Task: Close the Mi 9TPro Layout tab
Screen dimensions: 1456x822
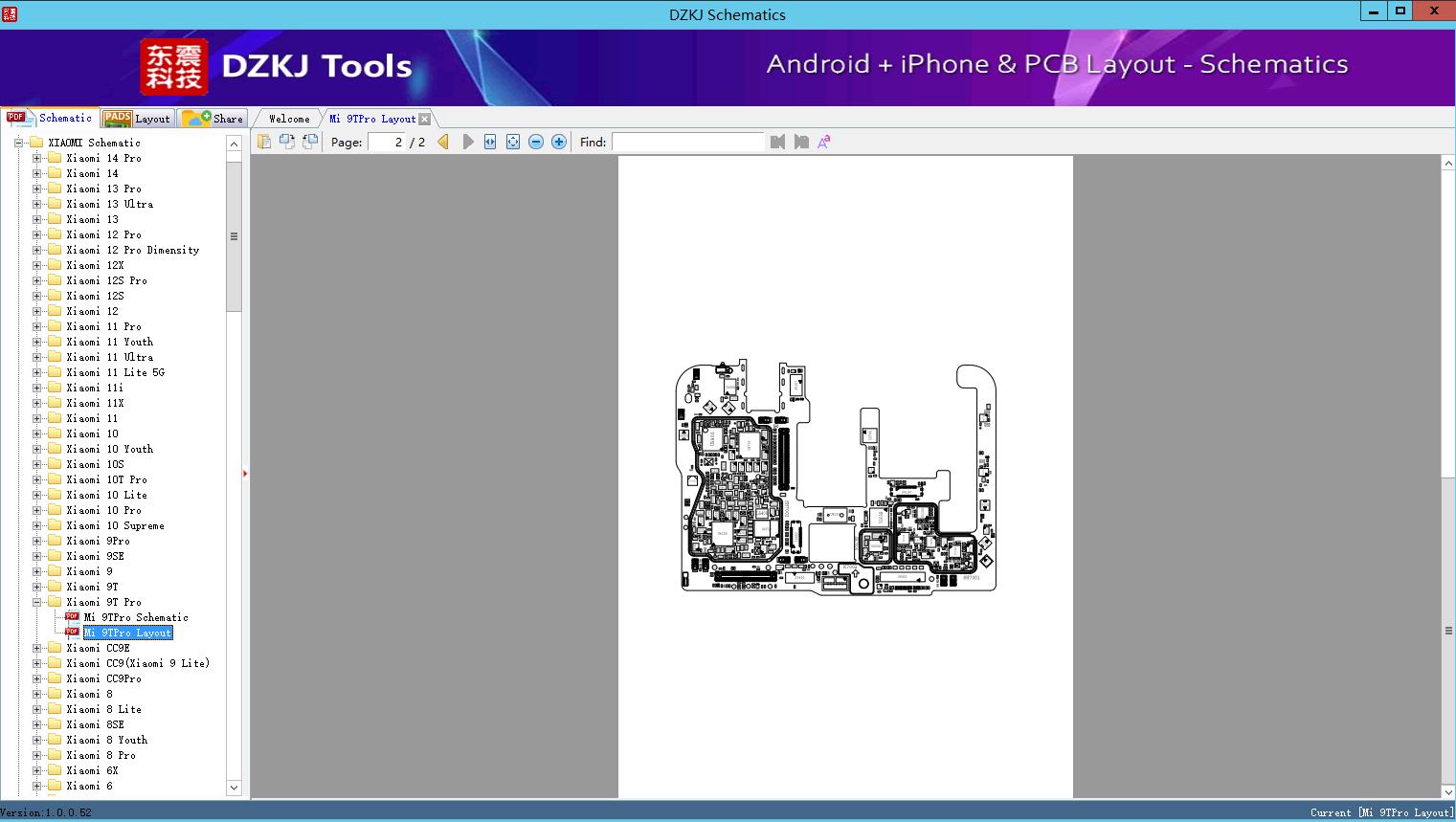Action: coord(425,119)
